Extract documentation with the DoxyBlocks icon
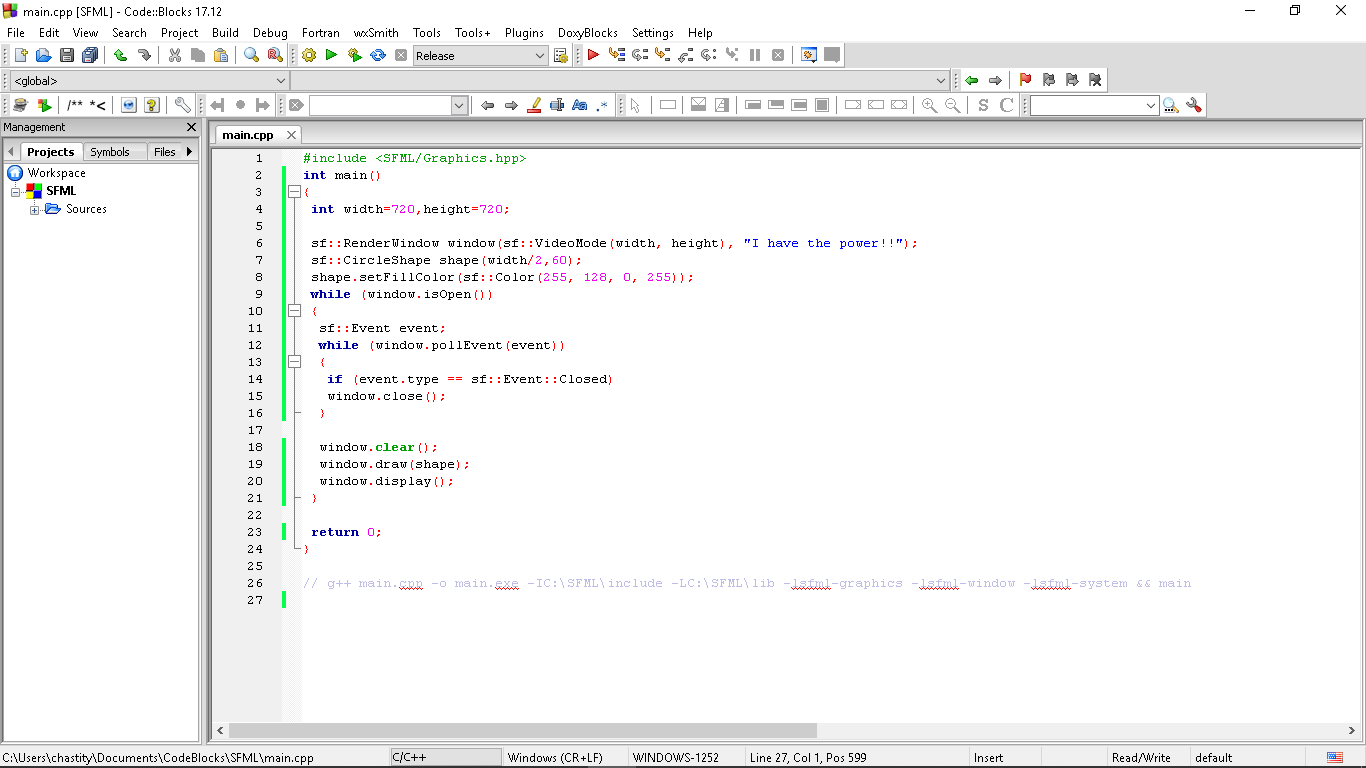The height and width of the screenshot is (768, 1366). point(19,105)
